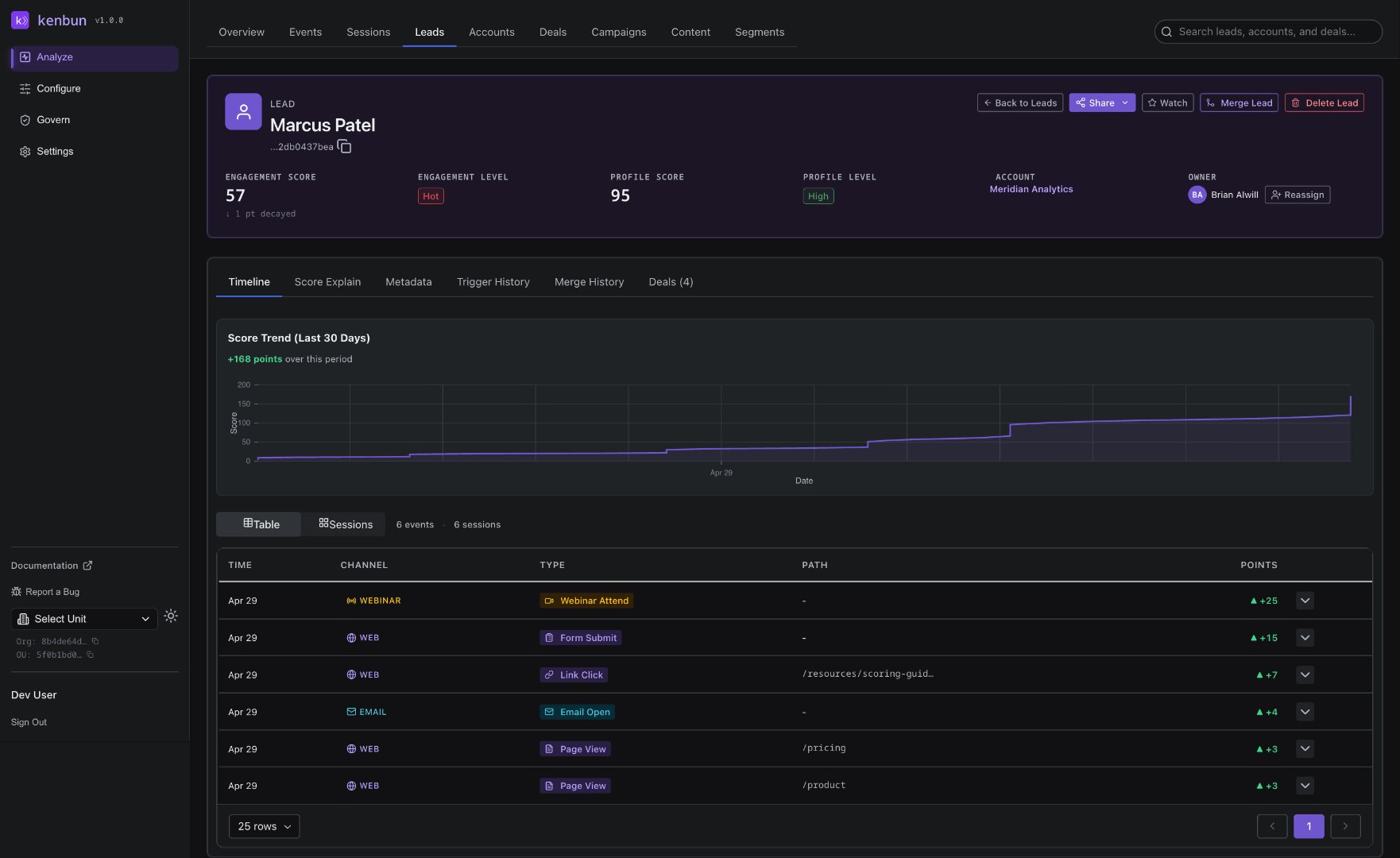Open Govern in the sidebar
The height and width of the screenshot is (858, 1400).
coord(95,120)
